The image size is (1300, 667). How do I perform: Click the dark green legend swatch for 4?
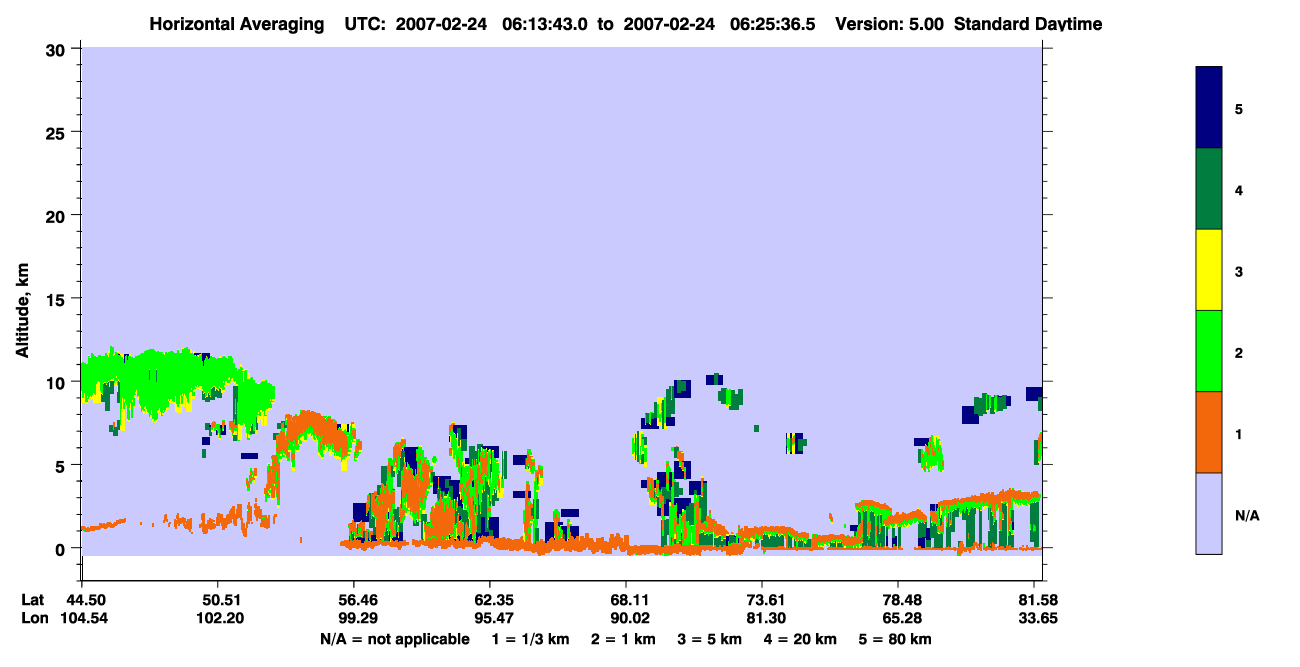tap(1209, 189)
